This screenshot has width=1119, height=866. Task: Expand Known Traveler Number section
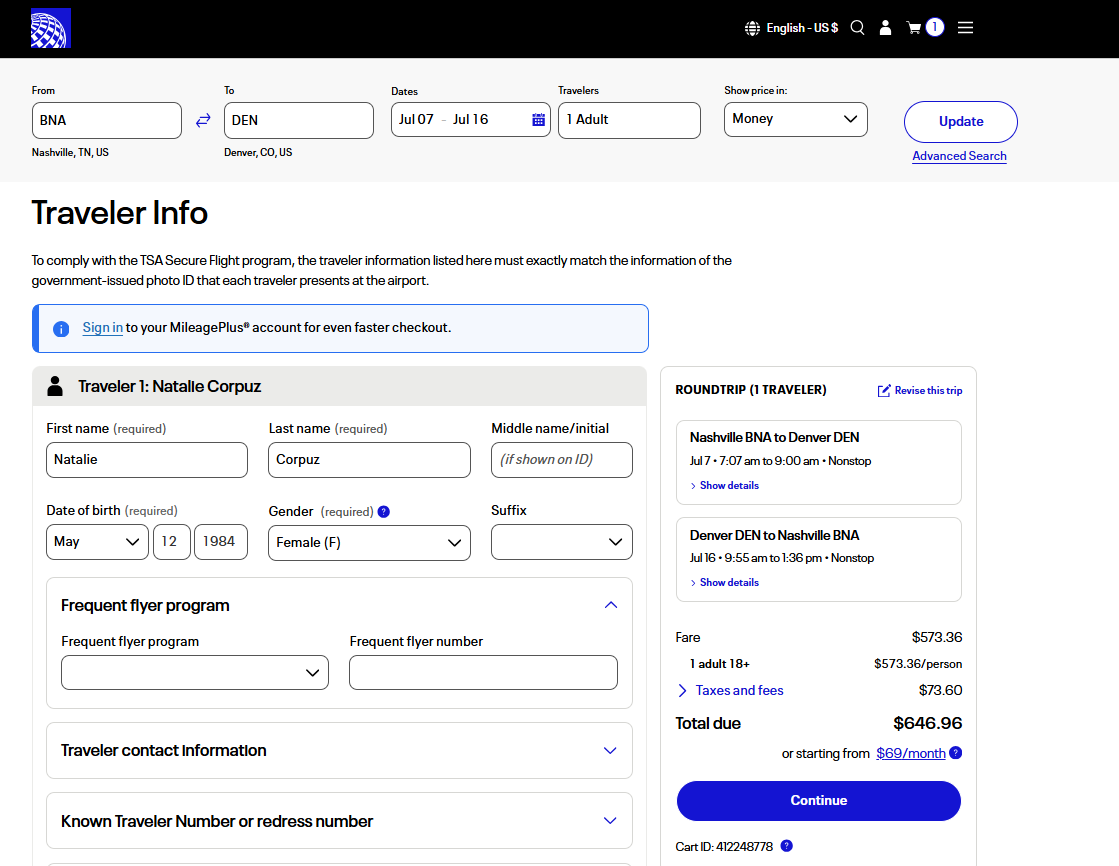[x=611, y=821]
